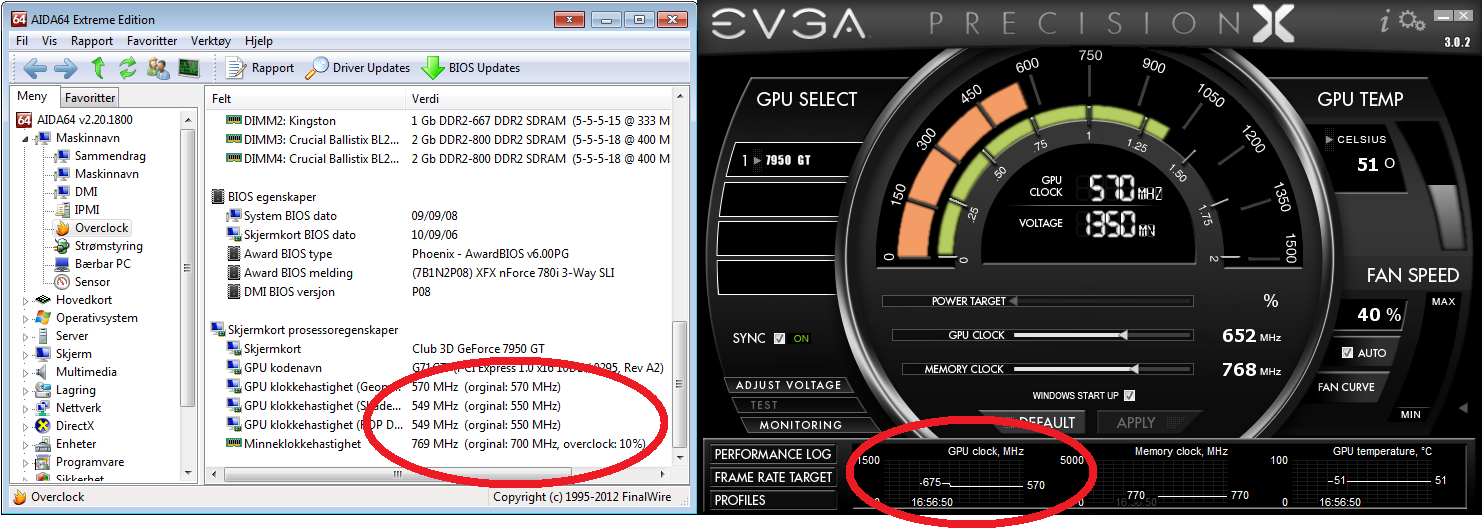Toggle the Windows Start Up checkbox
The width and height of the screenshot is (1483, 531).
(1130, 396)
